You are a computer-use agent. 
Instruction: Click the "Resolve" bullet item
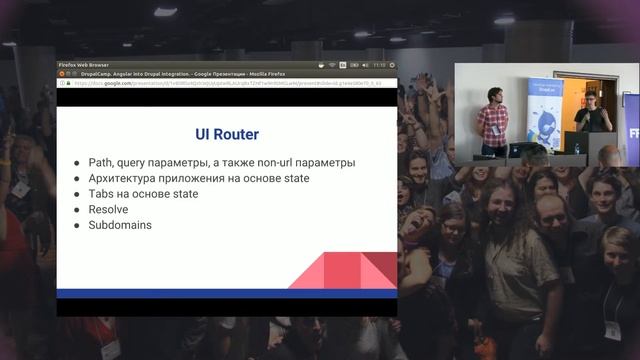(108, 209)
